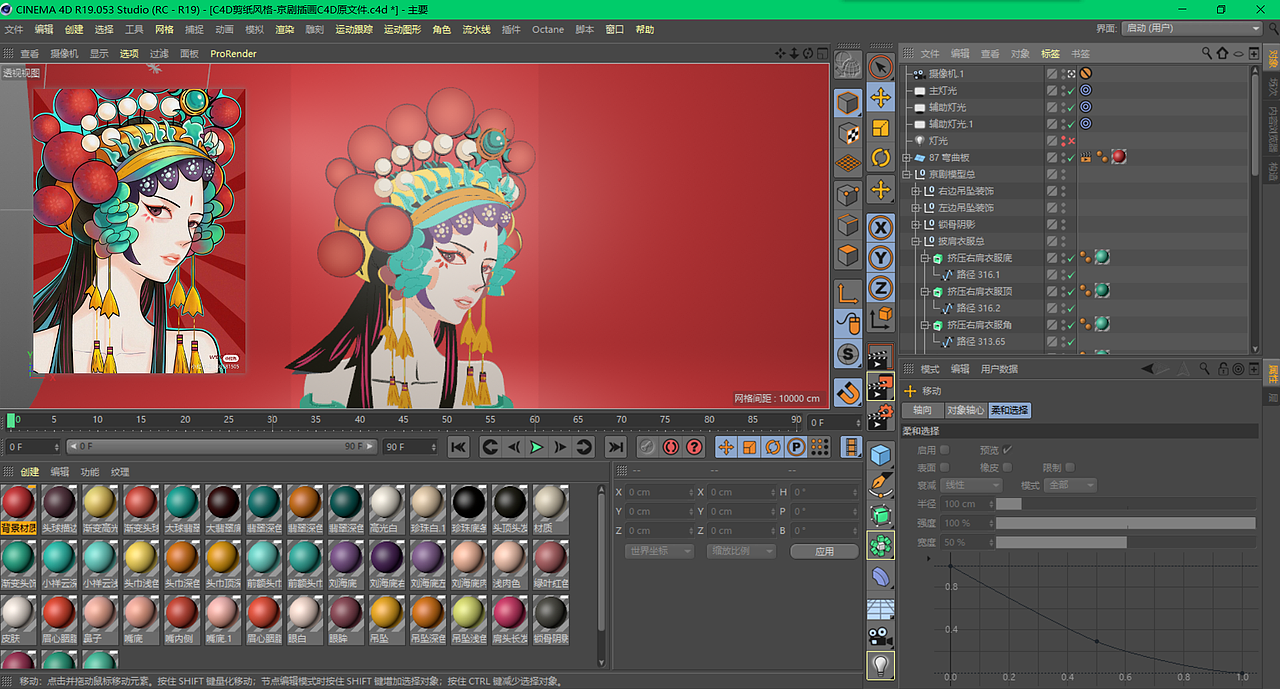The image size is (1280, 689).
Task: Add a cube primitive object
Action: pyautogui.click(x=880, y=455)
